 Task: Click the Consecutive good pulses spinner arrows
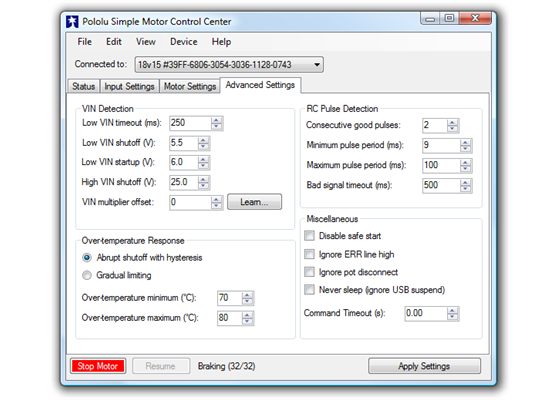452,125
